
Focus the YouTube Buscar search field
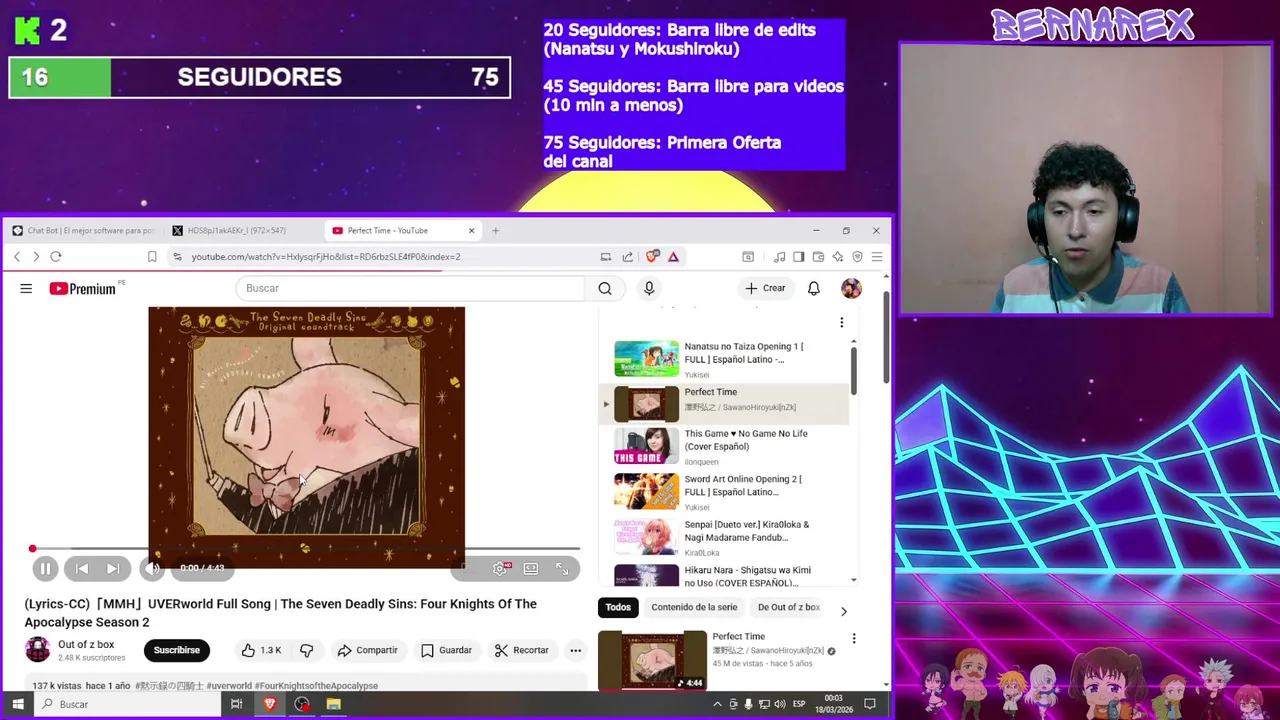pos(410,288)
